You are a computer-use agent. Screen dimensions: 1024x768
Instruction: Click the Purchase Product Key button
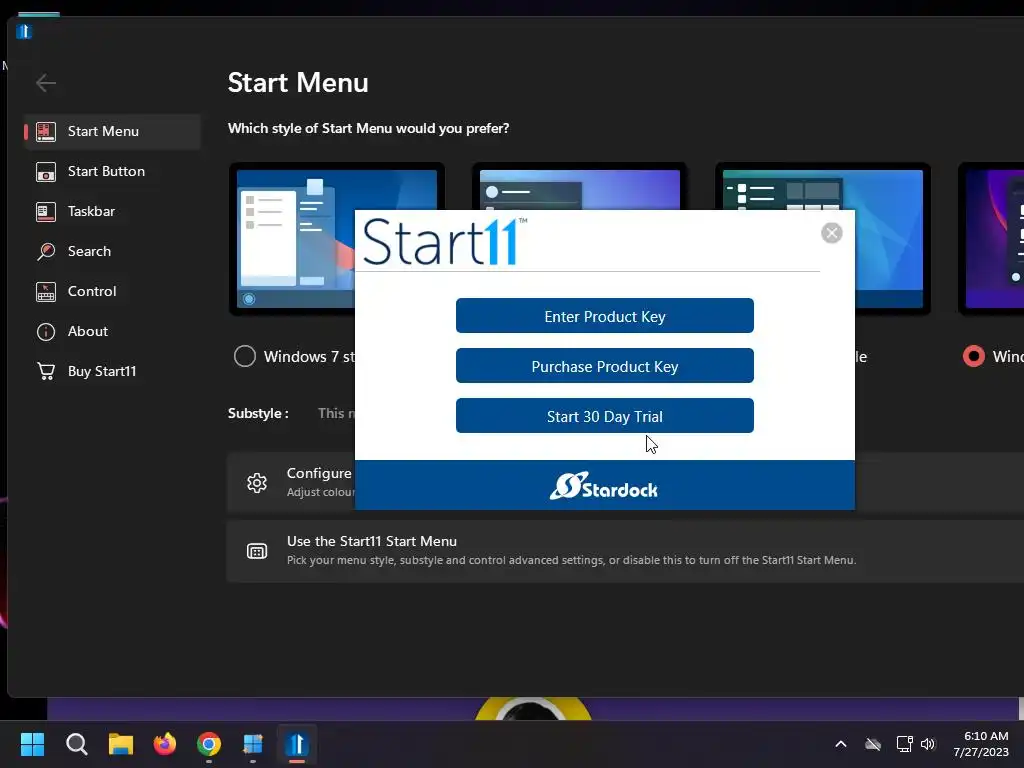tap(605, 366)
